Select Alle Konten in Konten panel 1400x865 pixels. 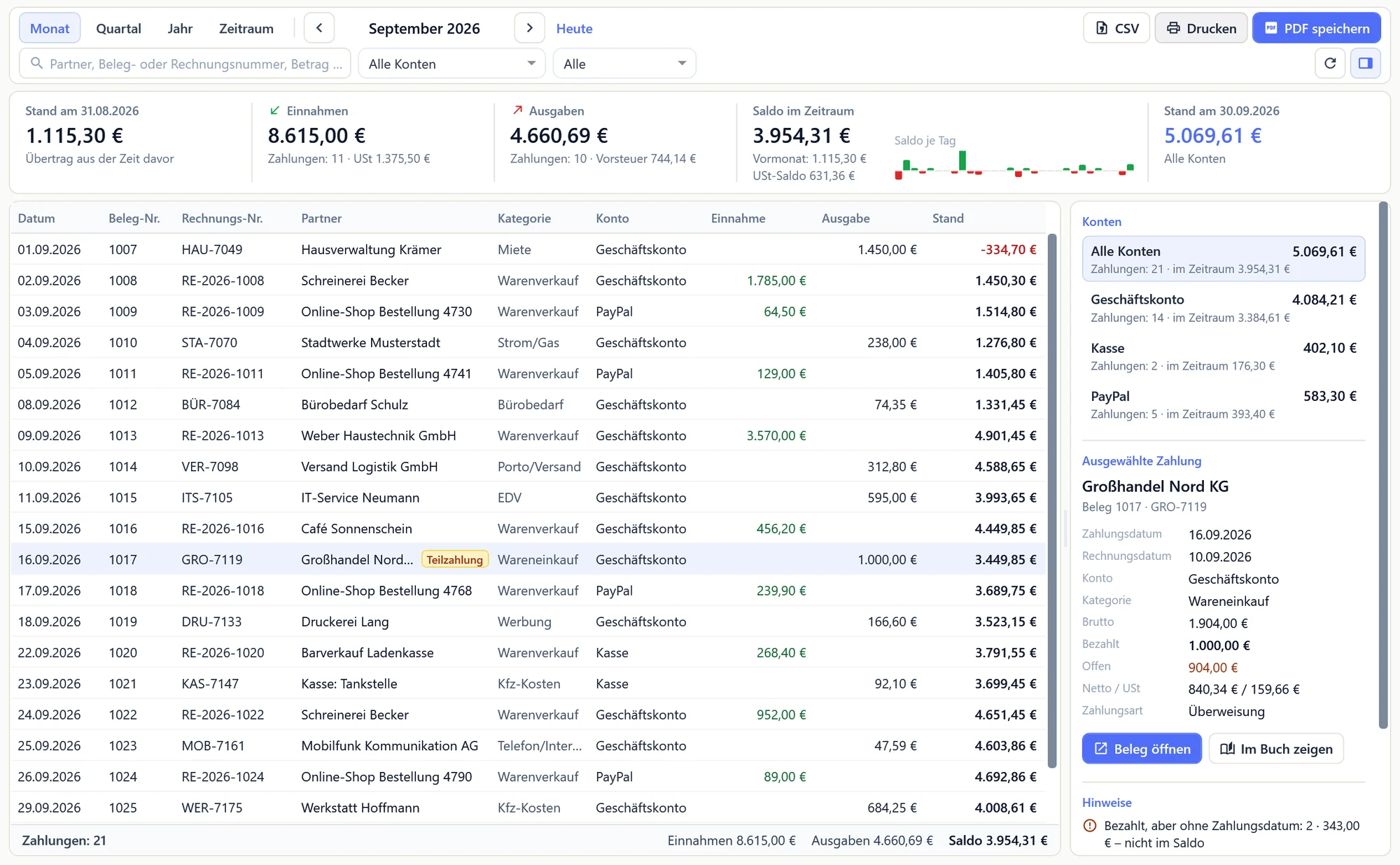pos(1224,259)
